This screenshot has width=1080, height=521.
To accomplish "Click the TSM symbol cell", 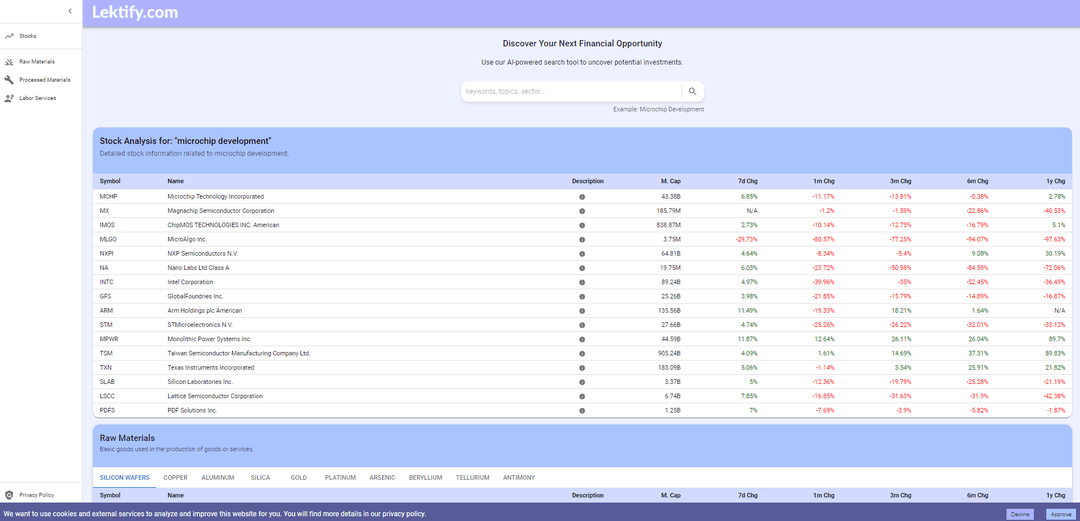I will tap(106, 354).
